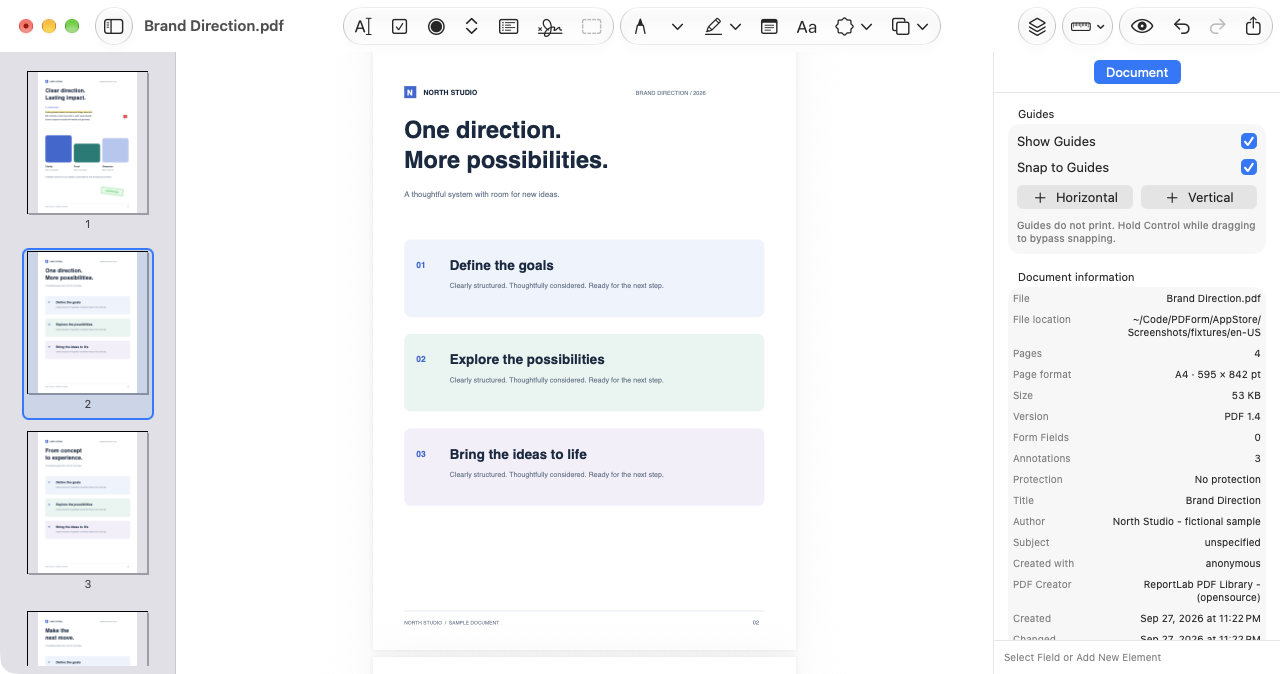1280x674 pixels.
Task: Select the Aa text annotation tool
Action: [x=807, y=27]
